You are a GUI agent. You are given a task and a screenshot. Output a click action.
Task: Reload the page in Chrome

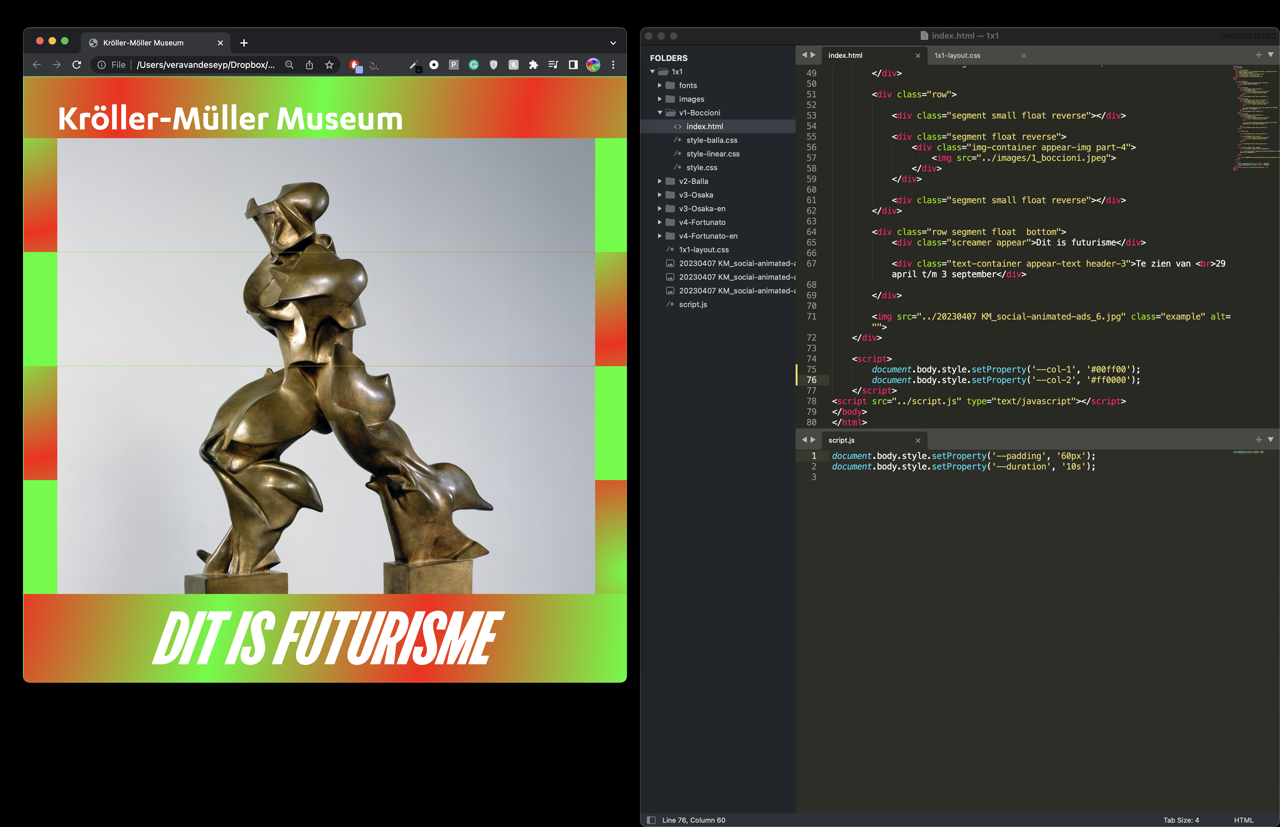pos(77,65)
